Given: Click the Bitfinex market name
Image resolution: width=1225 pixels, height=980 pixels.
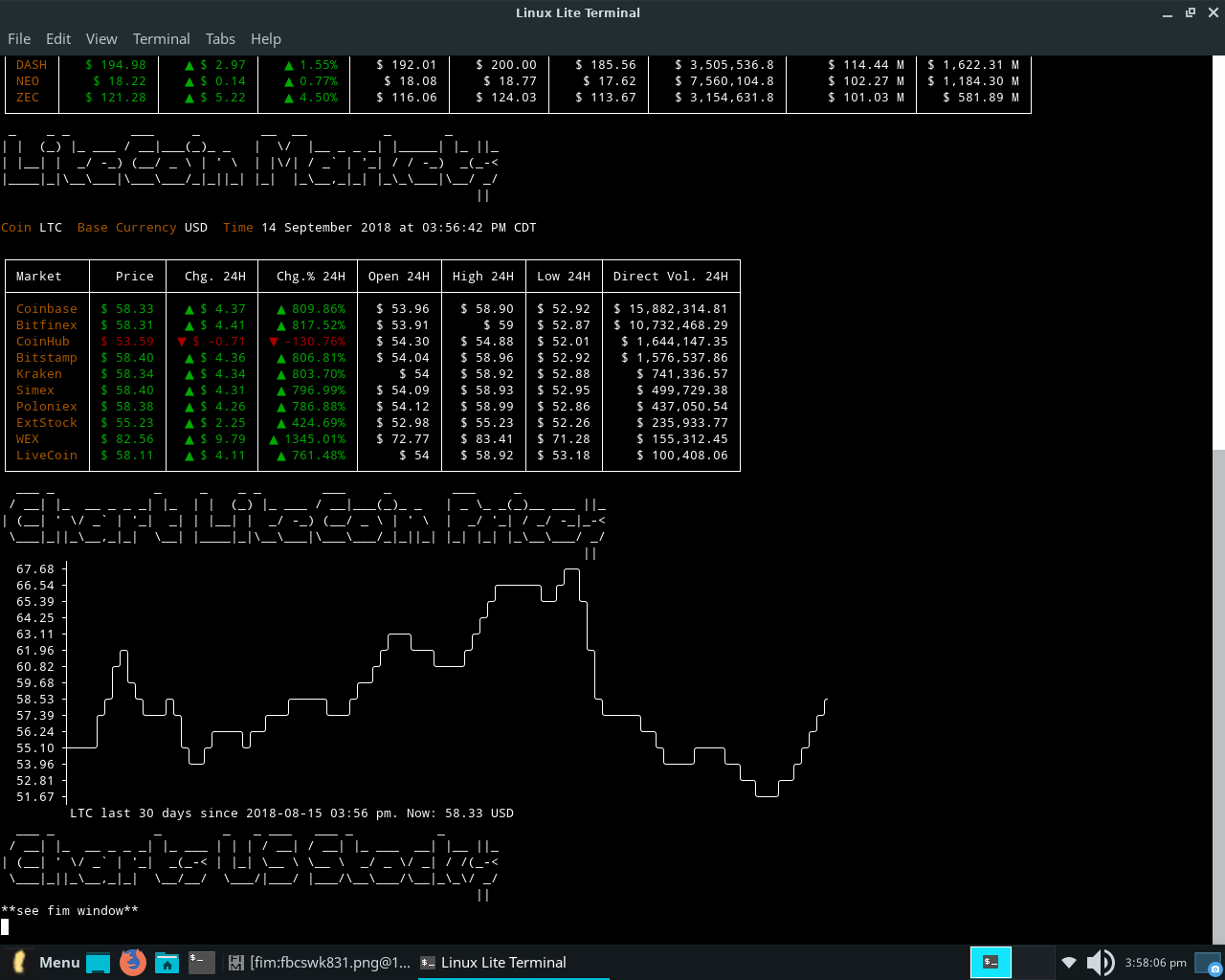Looking at the screenshot, I should (x=47, y=325).
